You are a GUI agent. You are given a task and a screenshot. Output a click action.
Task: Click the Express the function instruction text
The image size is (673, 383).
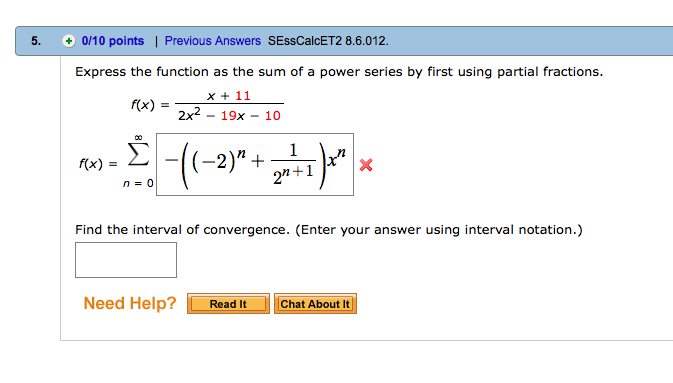(x=339, y=72)
